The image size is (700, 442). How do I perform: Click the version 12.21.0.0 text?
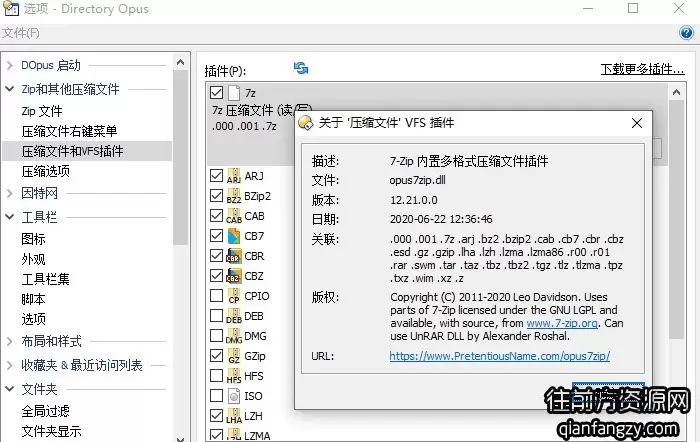coord(414,200)
